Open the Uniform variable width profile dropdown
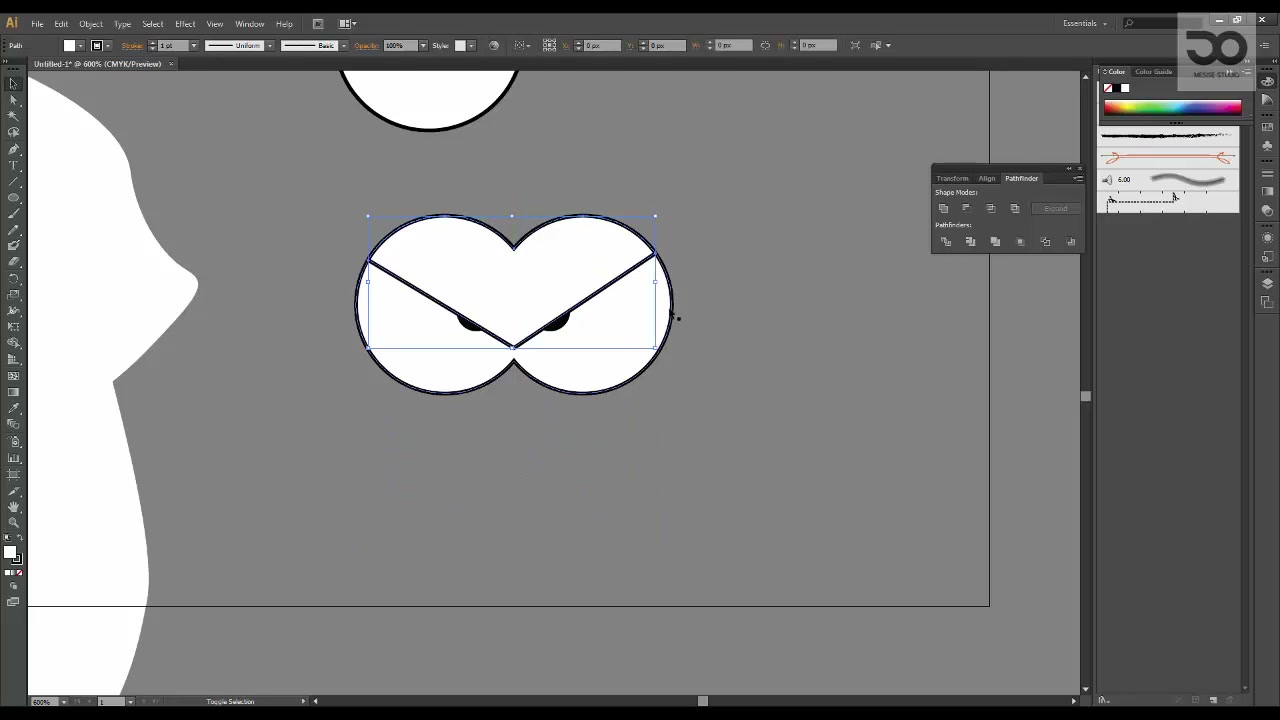This screenshot has width=1280, height=720. pos(270,45)
